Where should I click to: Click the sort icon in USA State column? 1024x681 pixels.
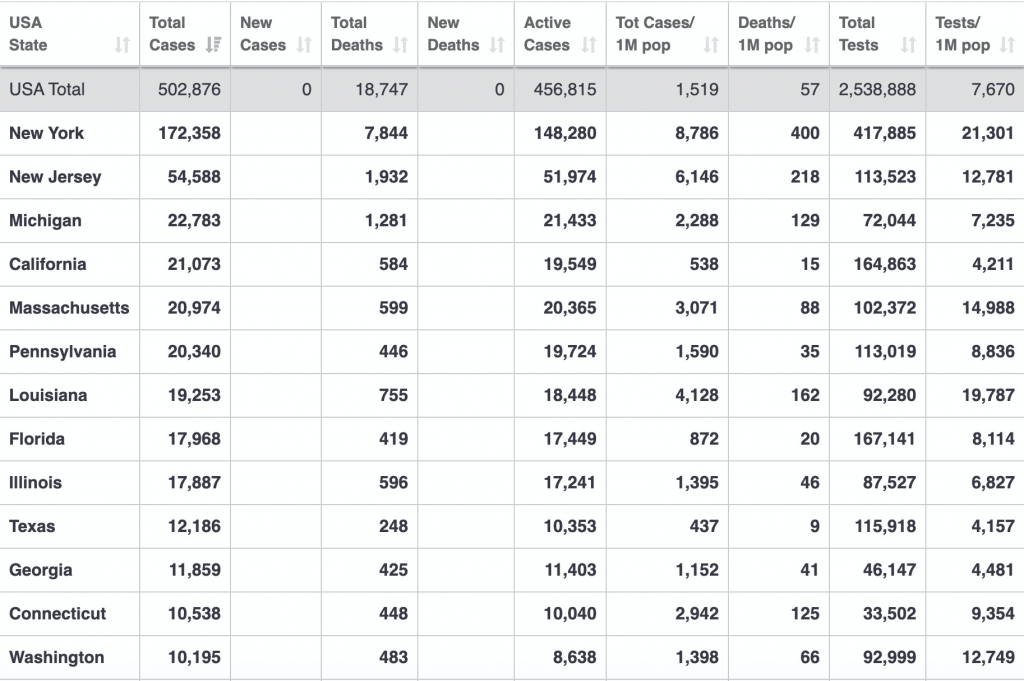tap(122, 45)
